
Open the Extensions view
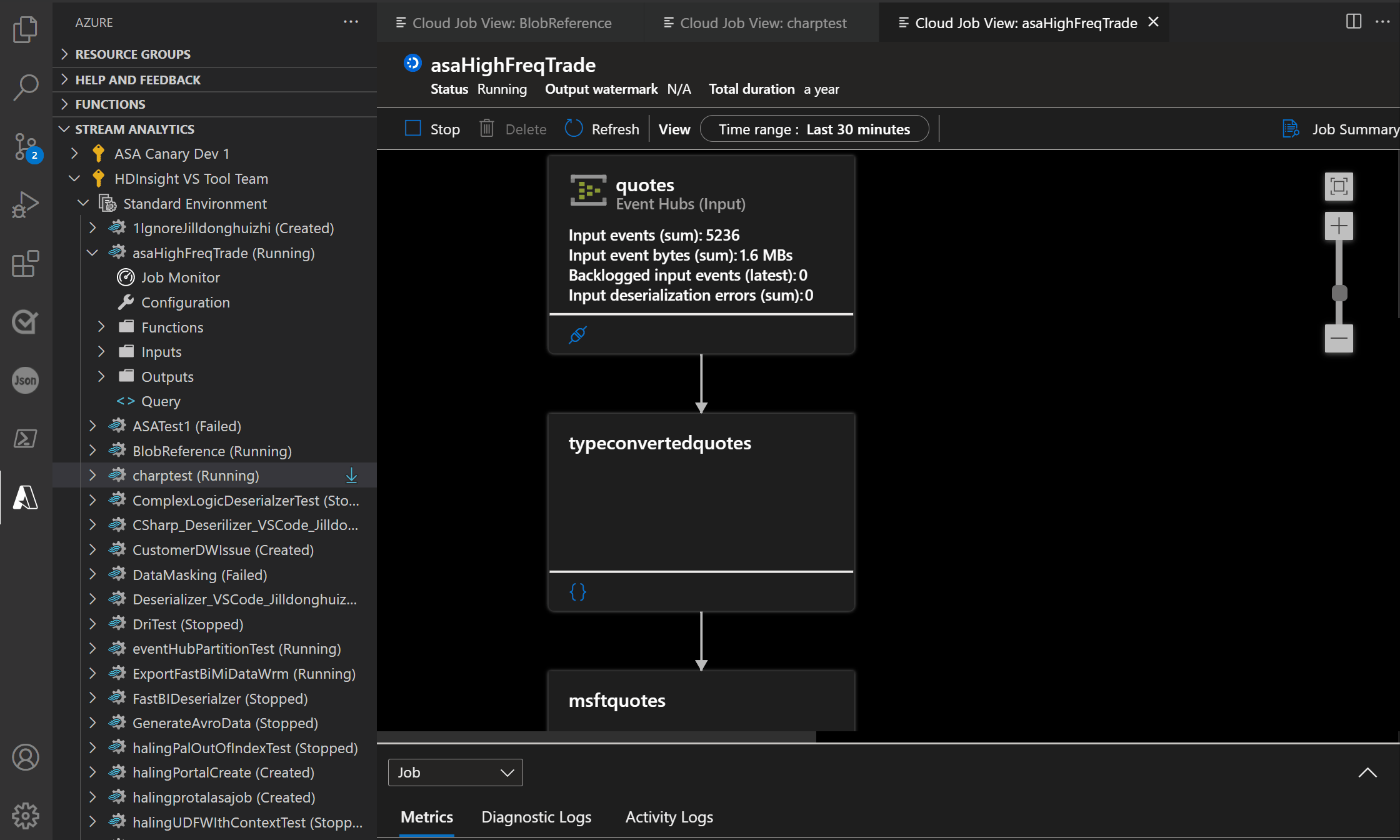pos(26,264)
